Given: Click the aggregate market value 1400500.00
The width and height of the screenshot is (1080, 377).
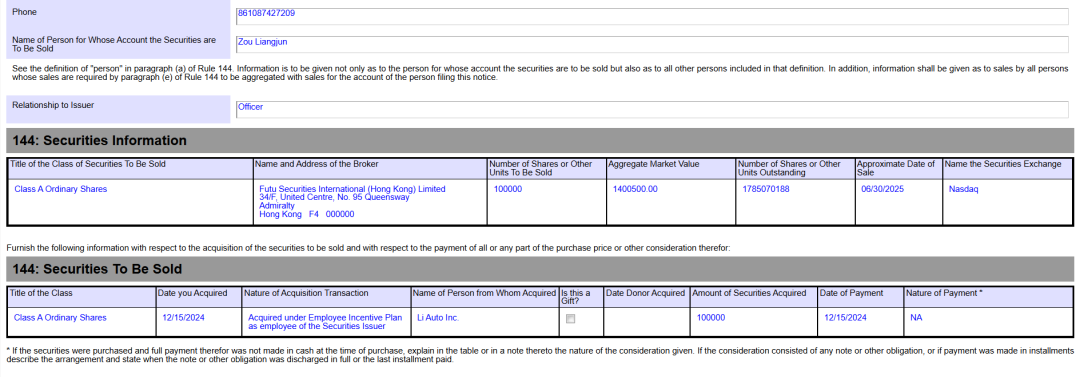Looking at the screenshot, I should (635, 189).
